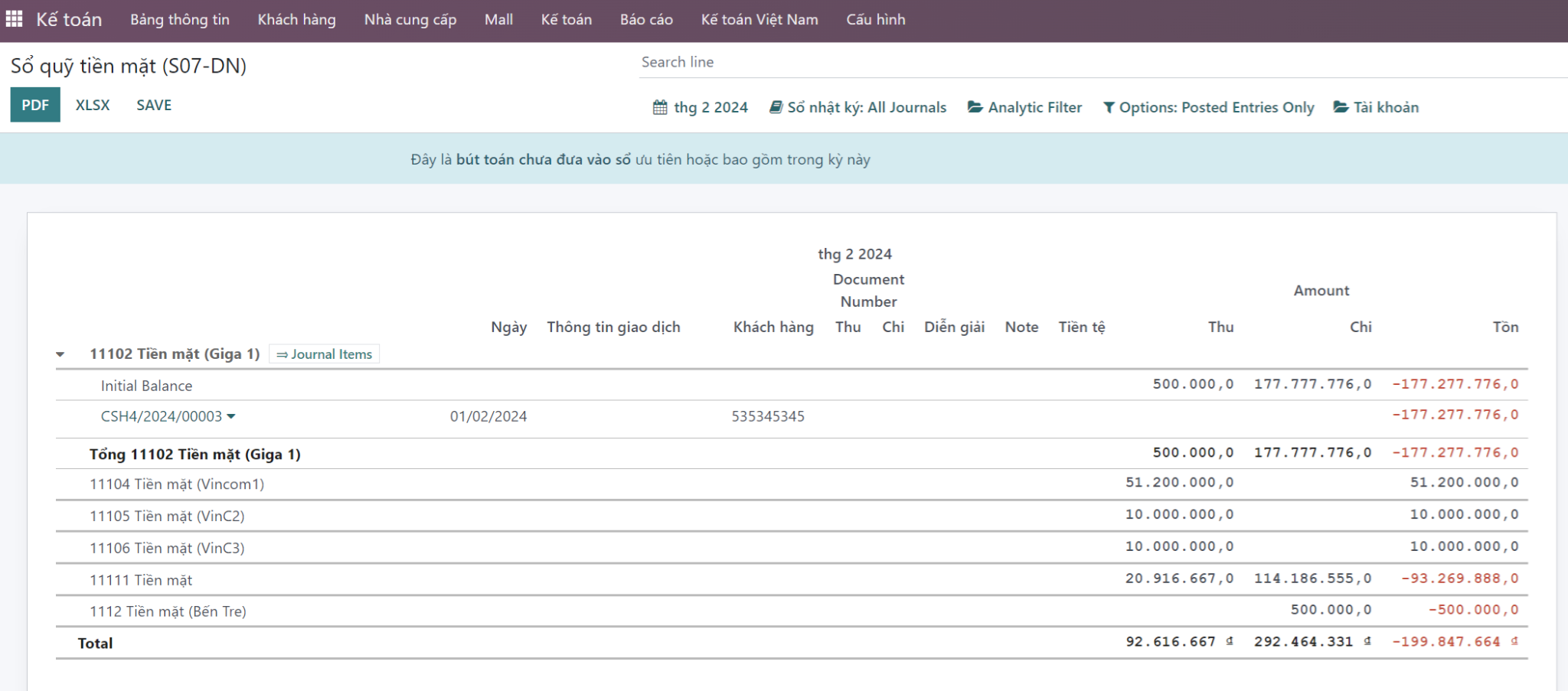1568x691 pixels.
Task: Click the Khách hàng column header
Action: click(x=773, y=327)
